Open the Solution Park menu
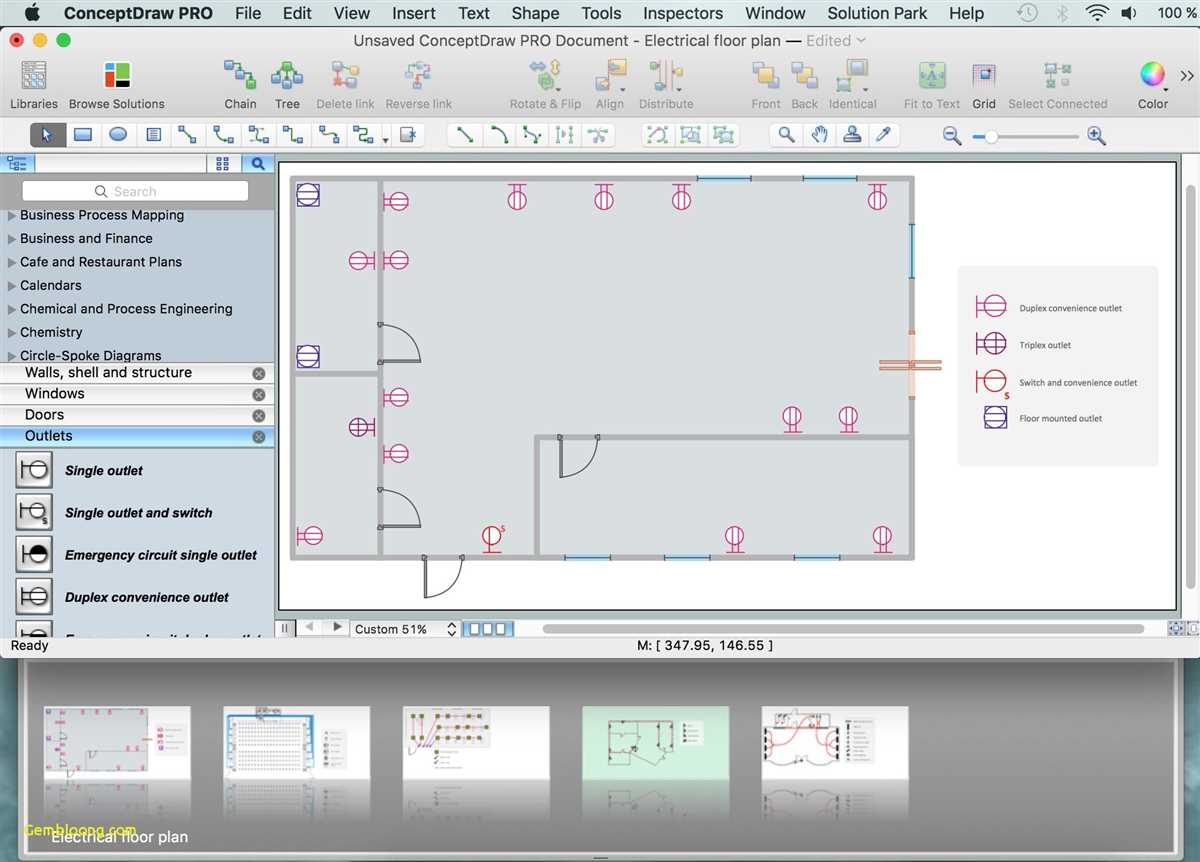 click(876, 13)
